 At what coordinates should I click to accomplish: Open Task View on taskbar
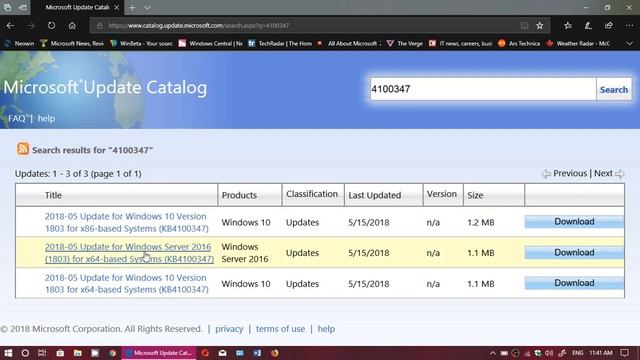[x=42, y=353]
